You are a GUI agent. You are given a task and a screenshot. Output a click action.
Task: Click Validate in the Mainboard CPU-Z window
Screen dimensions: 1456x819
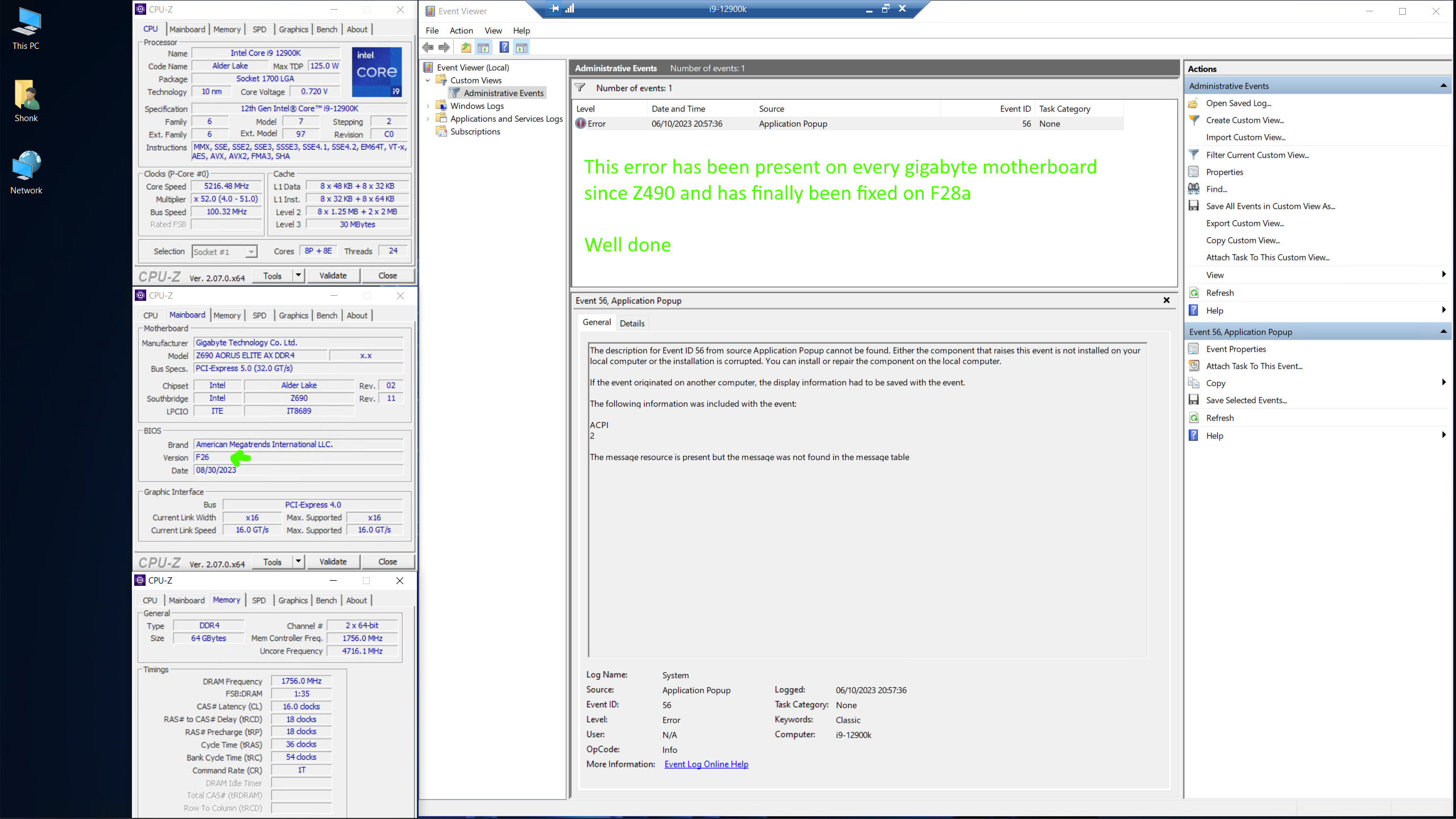point(333,561)
